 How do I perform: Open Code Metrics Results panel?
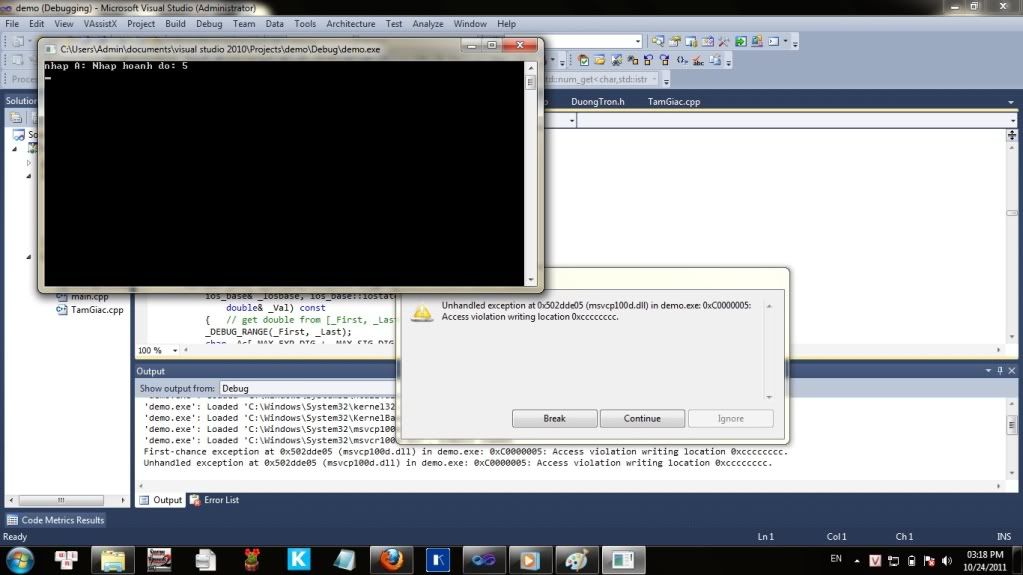click(56, 520)
